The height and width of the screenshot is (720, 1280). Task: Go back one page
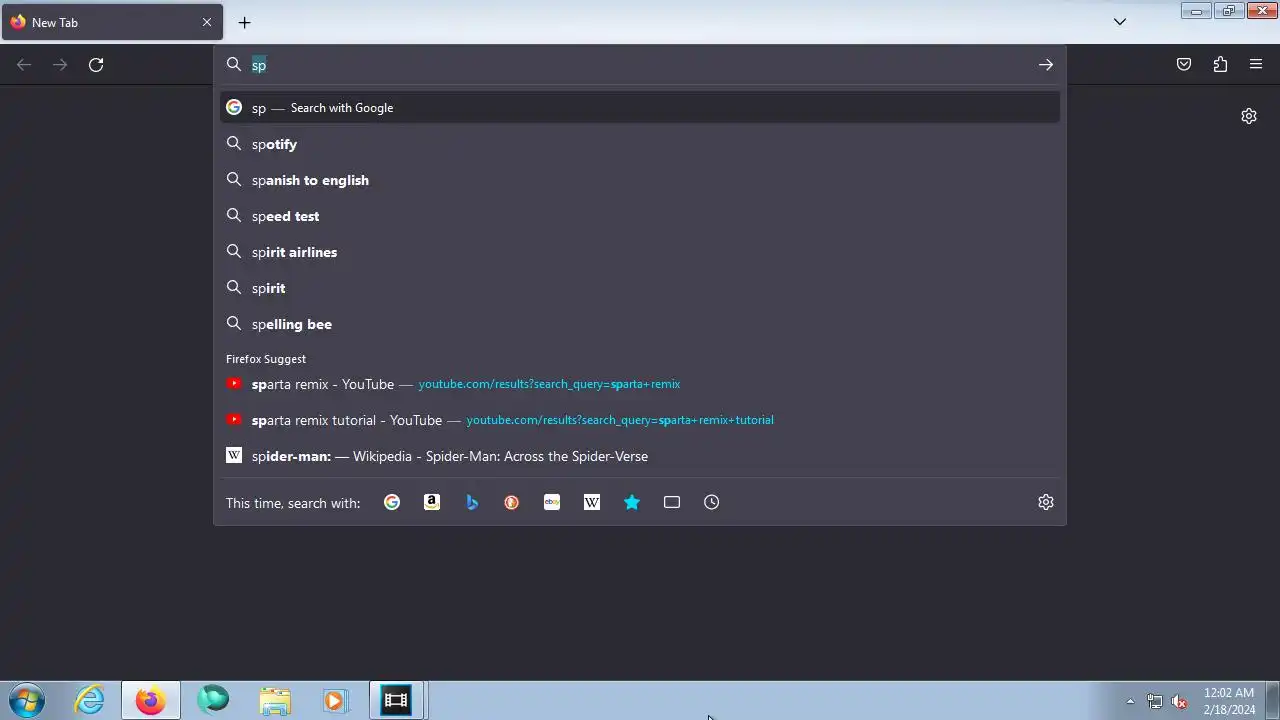point(24,64)
